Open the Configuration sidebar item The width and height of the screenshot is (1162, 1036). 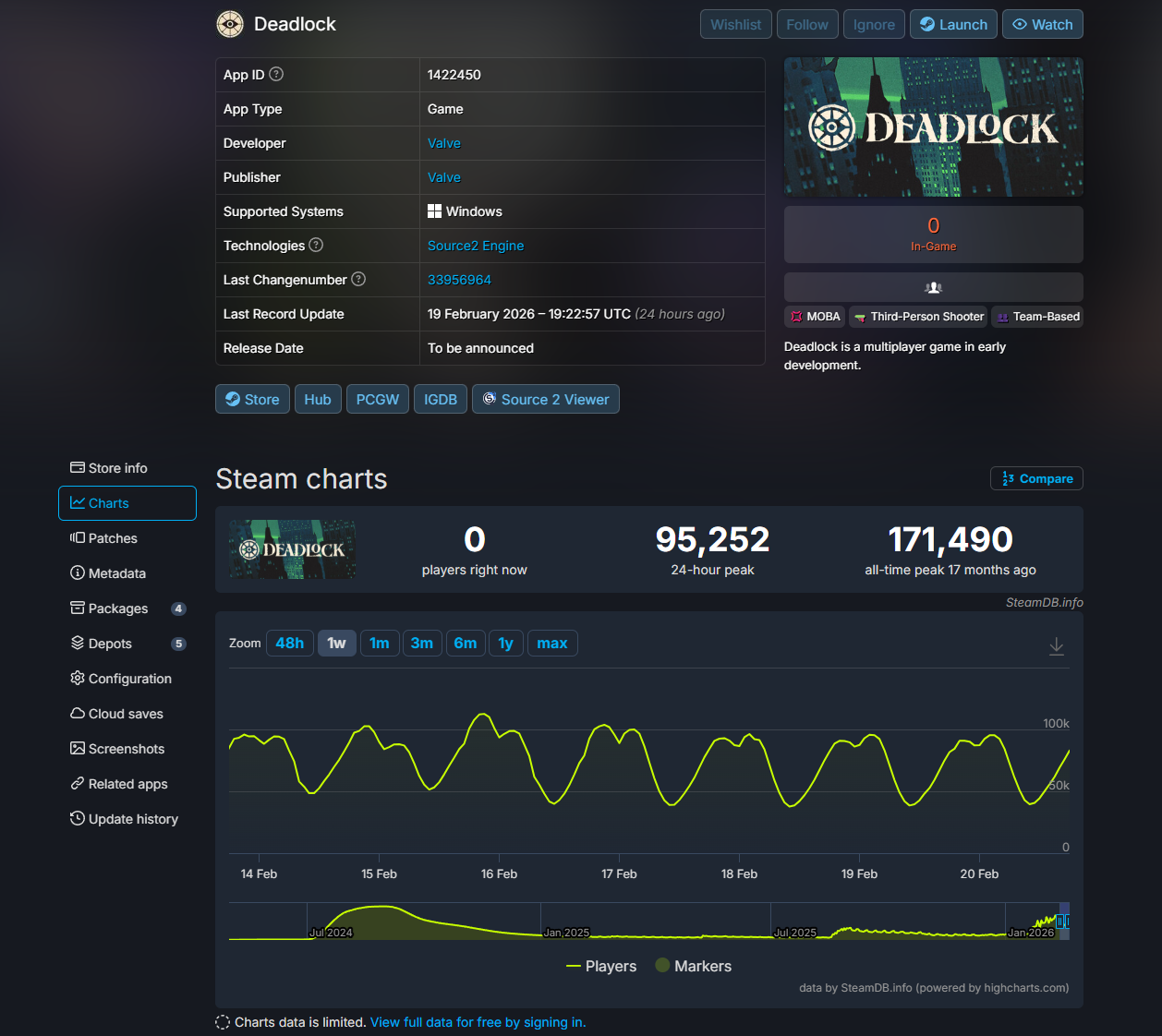click(x=127, y=679)
